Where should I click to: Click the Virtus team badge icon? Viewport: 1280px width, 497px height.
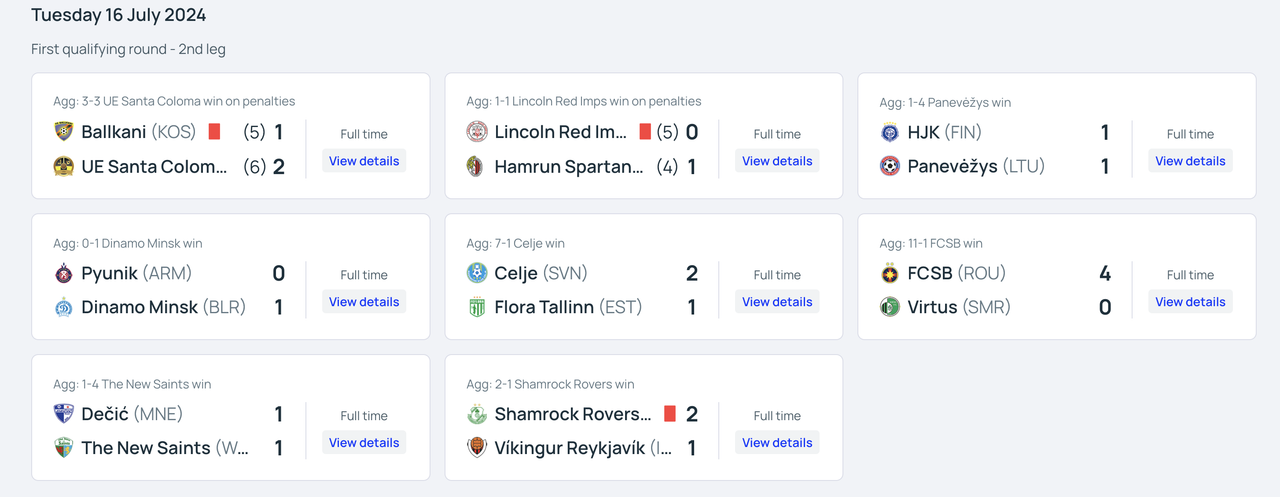tap(890, 308)
